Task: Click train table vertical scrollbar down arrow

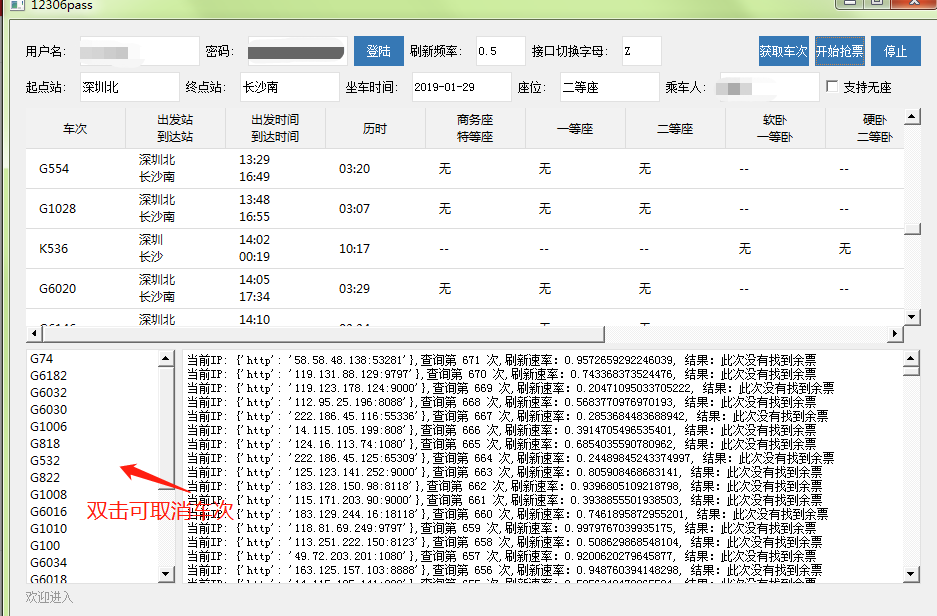Action: [912, 317]
